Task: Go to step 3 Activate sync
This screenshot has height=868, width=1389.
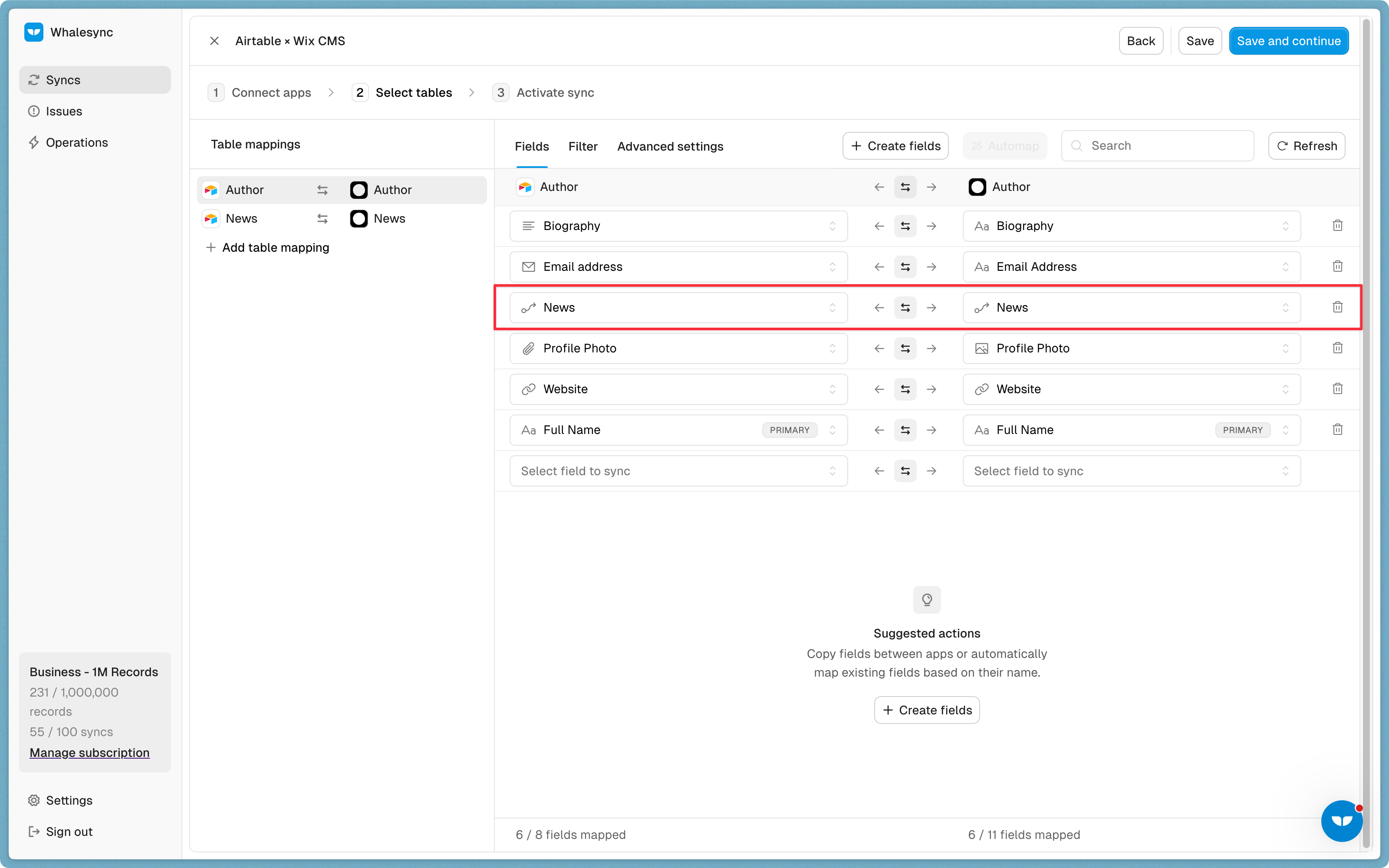Action: 543,92
